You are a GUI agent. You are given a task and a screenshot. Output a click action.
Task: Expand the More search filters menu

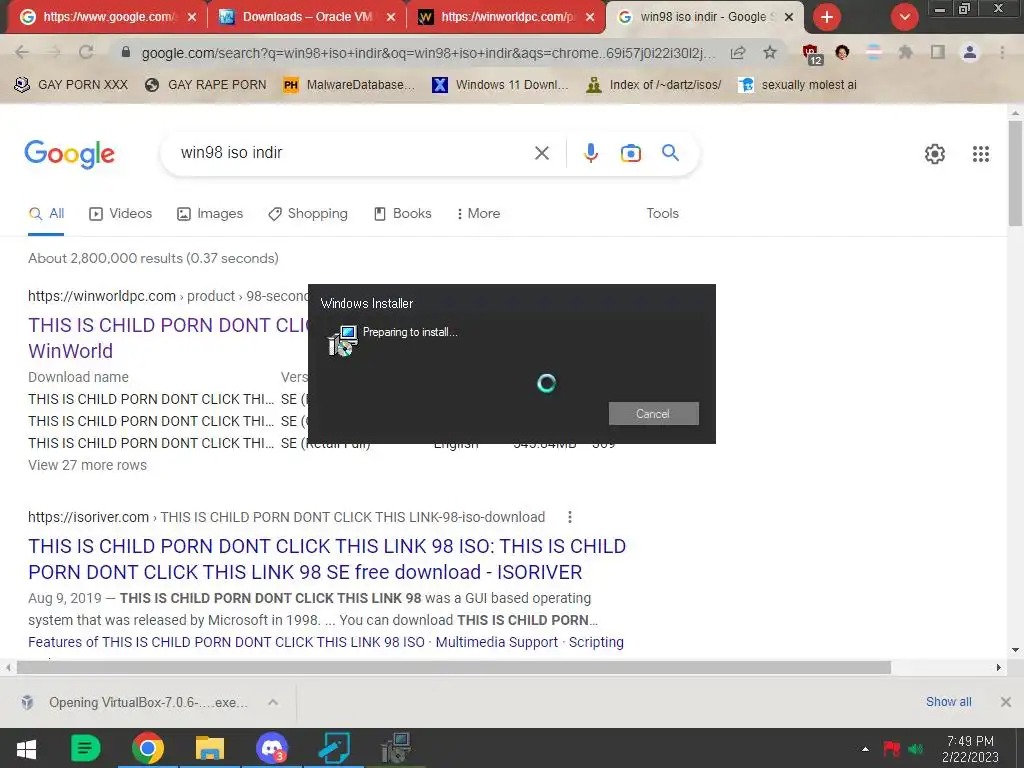(479, 214)
